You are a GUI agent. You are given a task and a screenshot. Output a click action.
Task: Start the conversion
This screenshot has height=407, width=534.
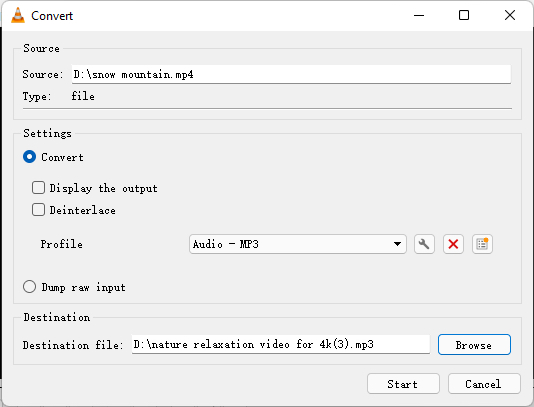point(403,384)
